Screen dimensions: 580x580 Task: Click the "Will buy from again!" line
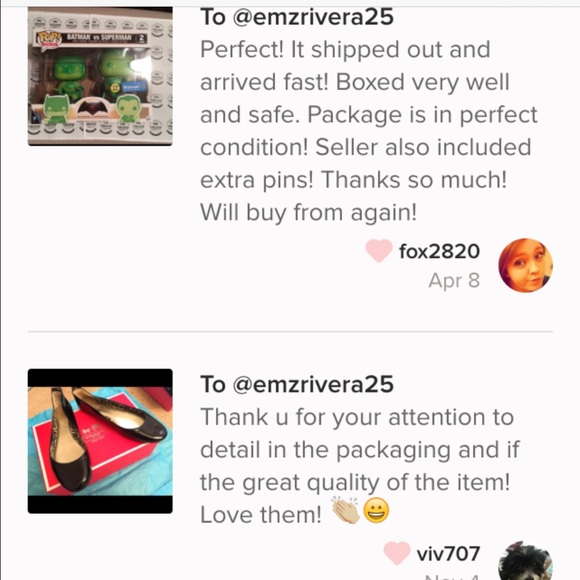click(x=308, y=213)
